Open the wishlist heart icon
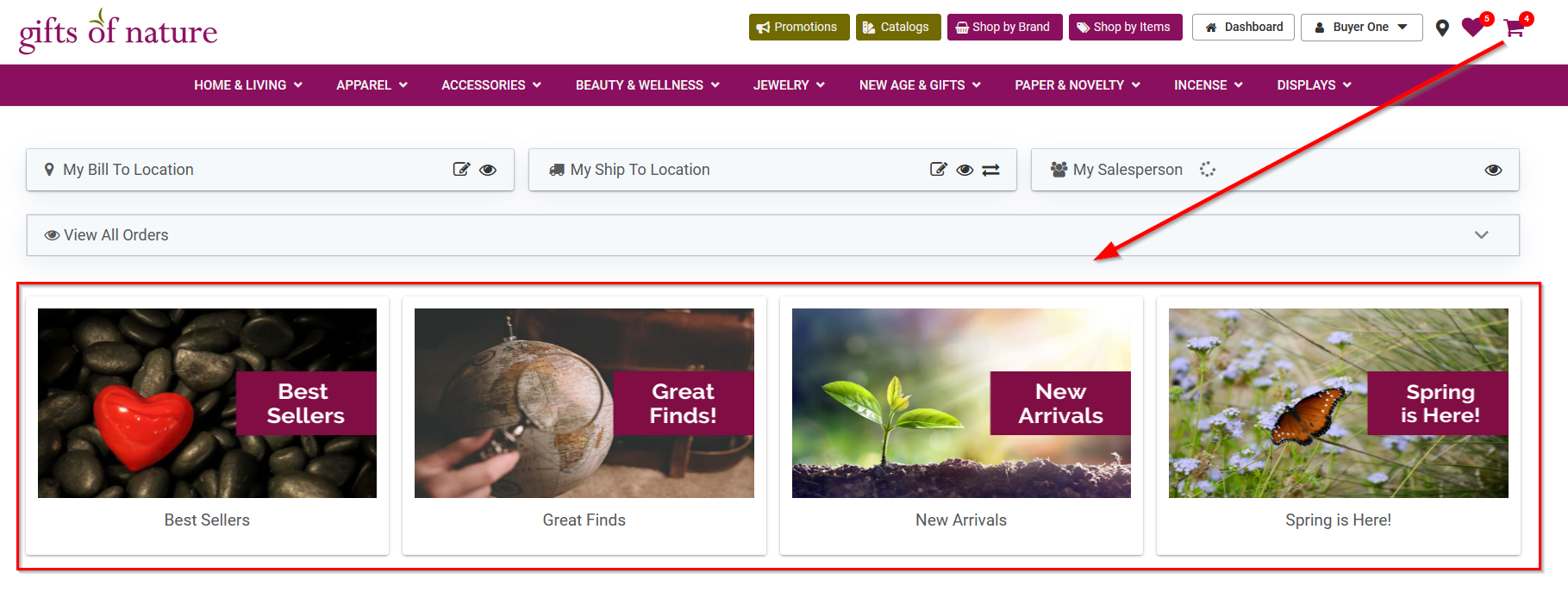This screenshot has width=1568, height=604. pos(1473,28)
